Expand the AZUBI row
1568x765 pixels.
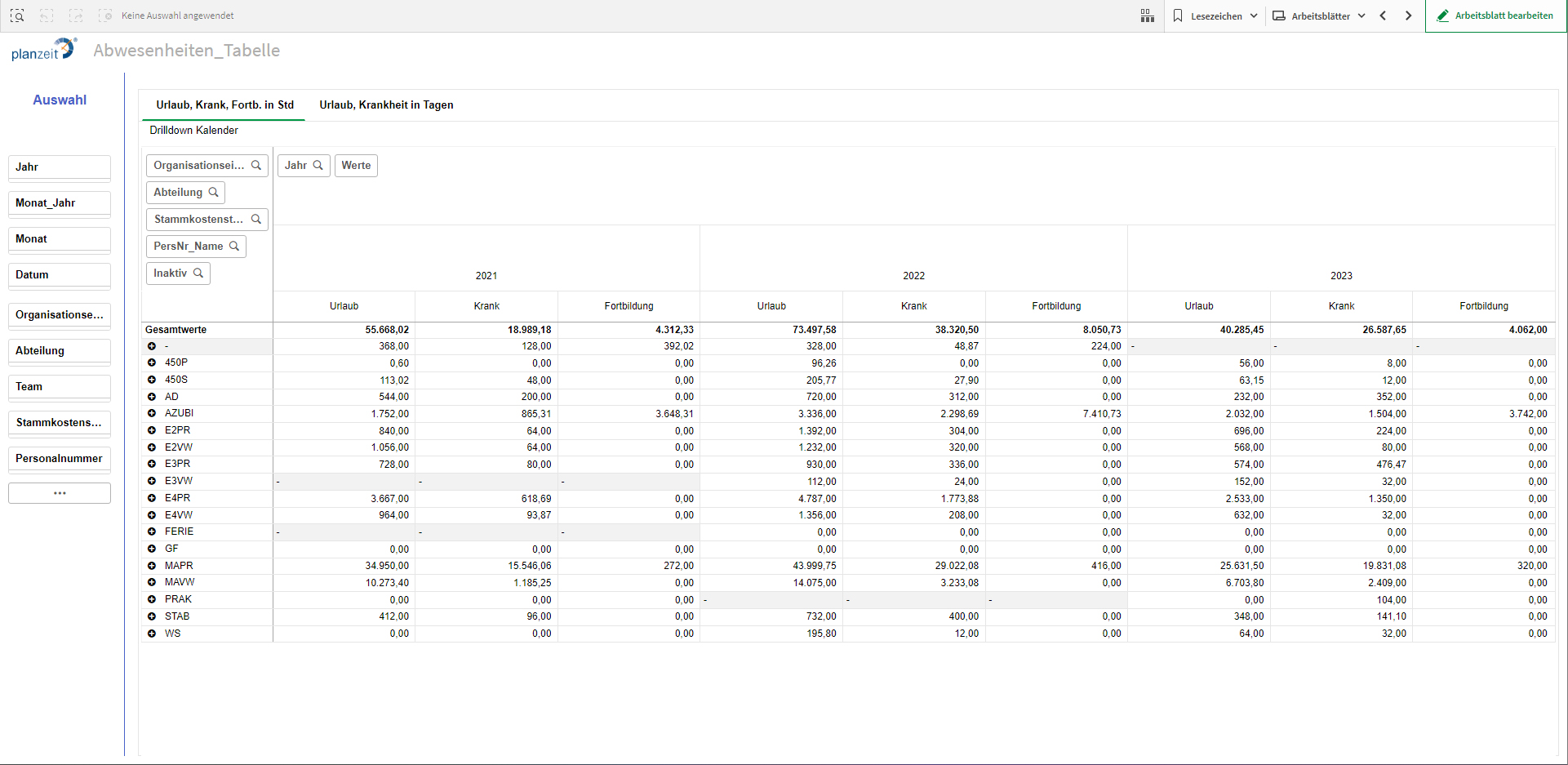tap(152, 413)
